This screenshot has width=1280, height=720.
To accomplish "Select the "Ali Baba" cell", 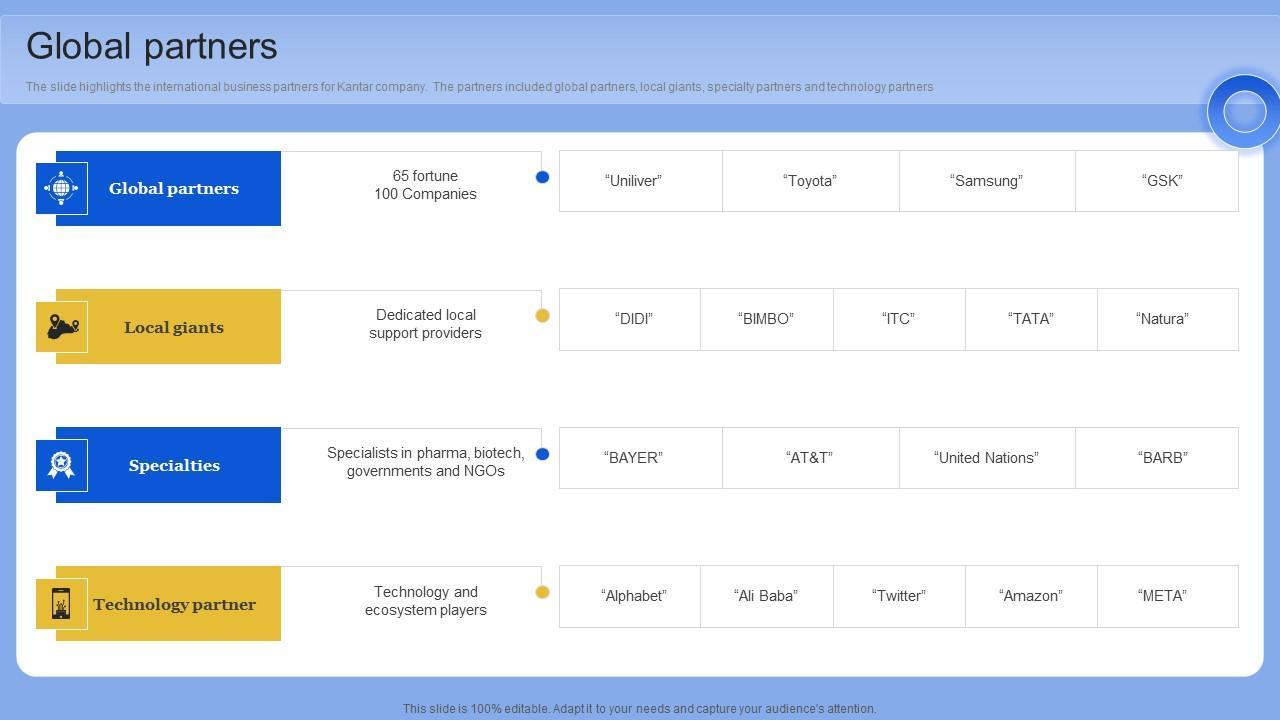I will (767, 597).
